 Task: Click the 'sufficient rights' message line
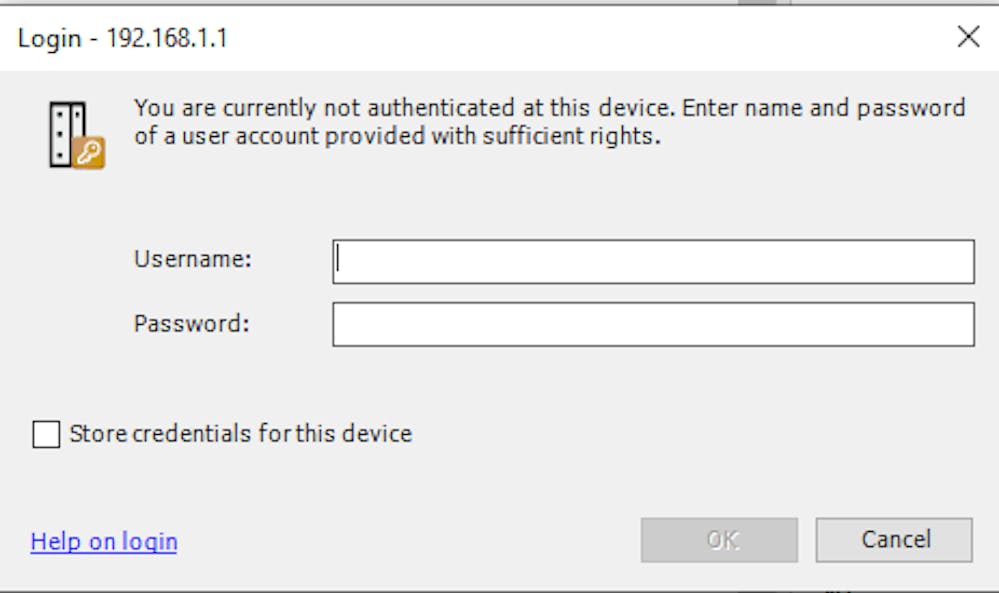point(397,136)
